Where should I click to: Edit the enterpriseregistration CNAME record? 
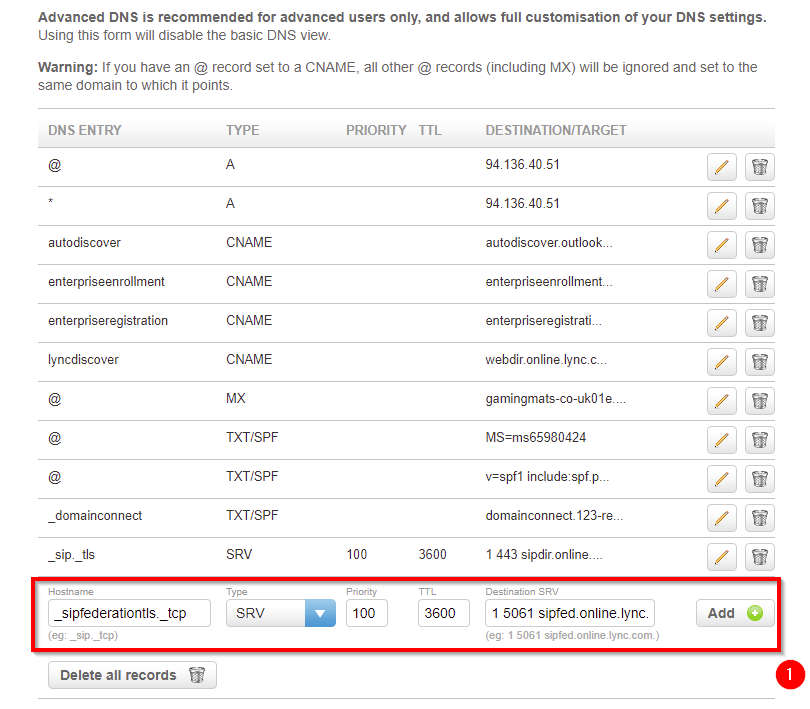click(721, 323)
